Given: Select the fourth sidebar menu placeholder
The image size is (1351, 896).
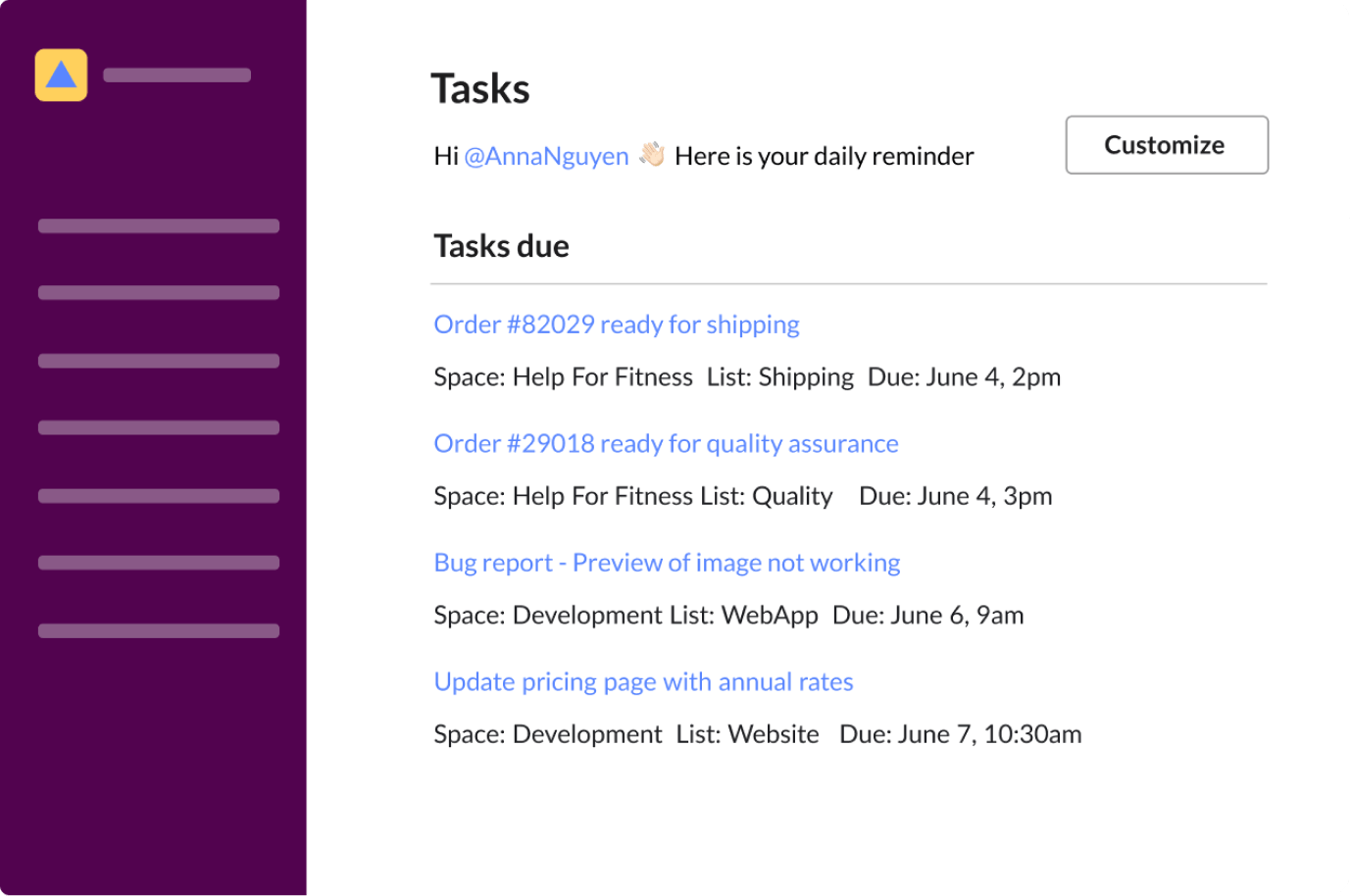Looking at the screenshot, I should (159, 427).
